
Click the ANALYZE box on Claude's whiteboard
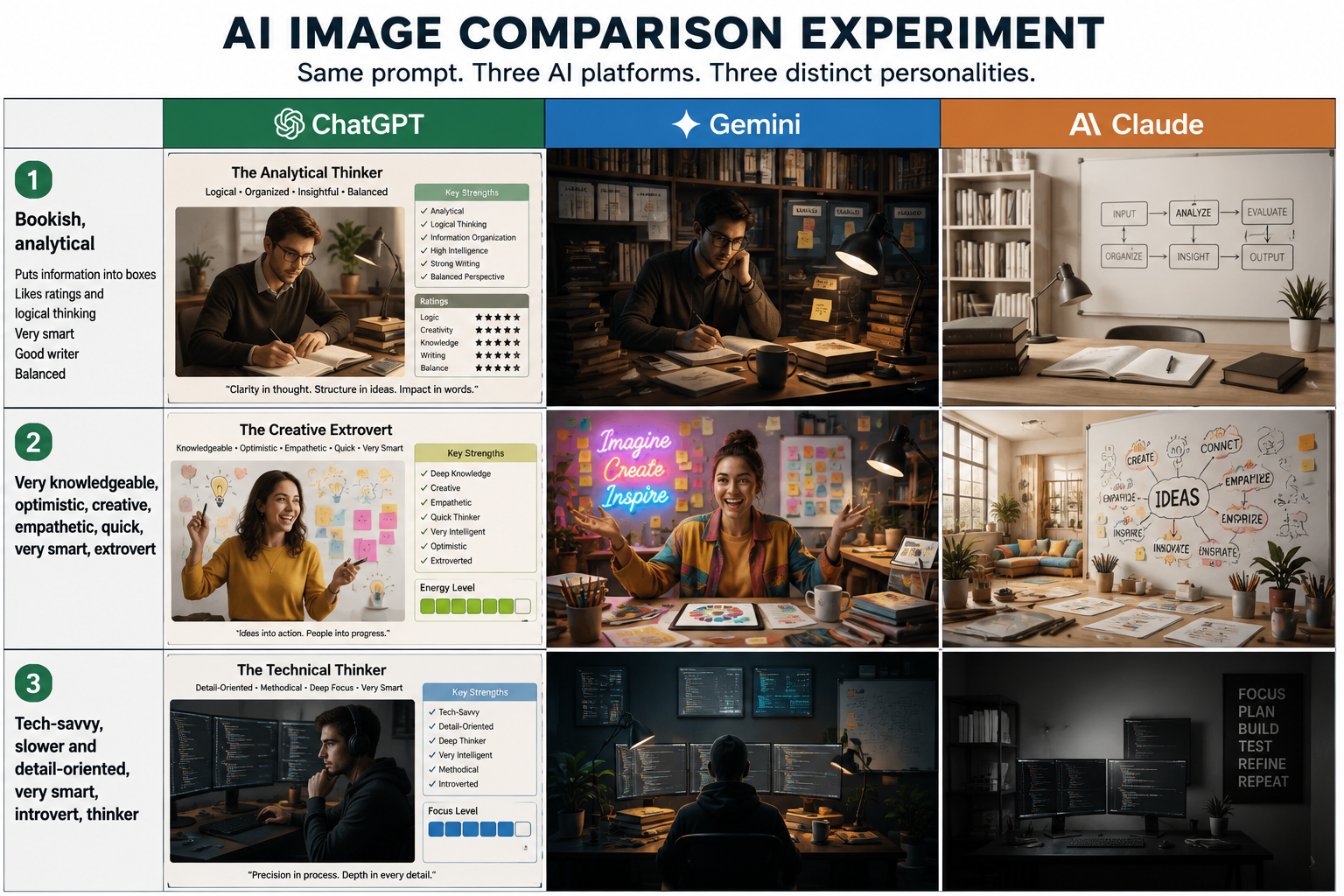pyautogui.click(x=1193, y=213)
